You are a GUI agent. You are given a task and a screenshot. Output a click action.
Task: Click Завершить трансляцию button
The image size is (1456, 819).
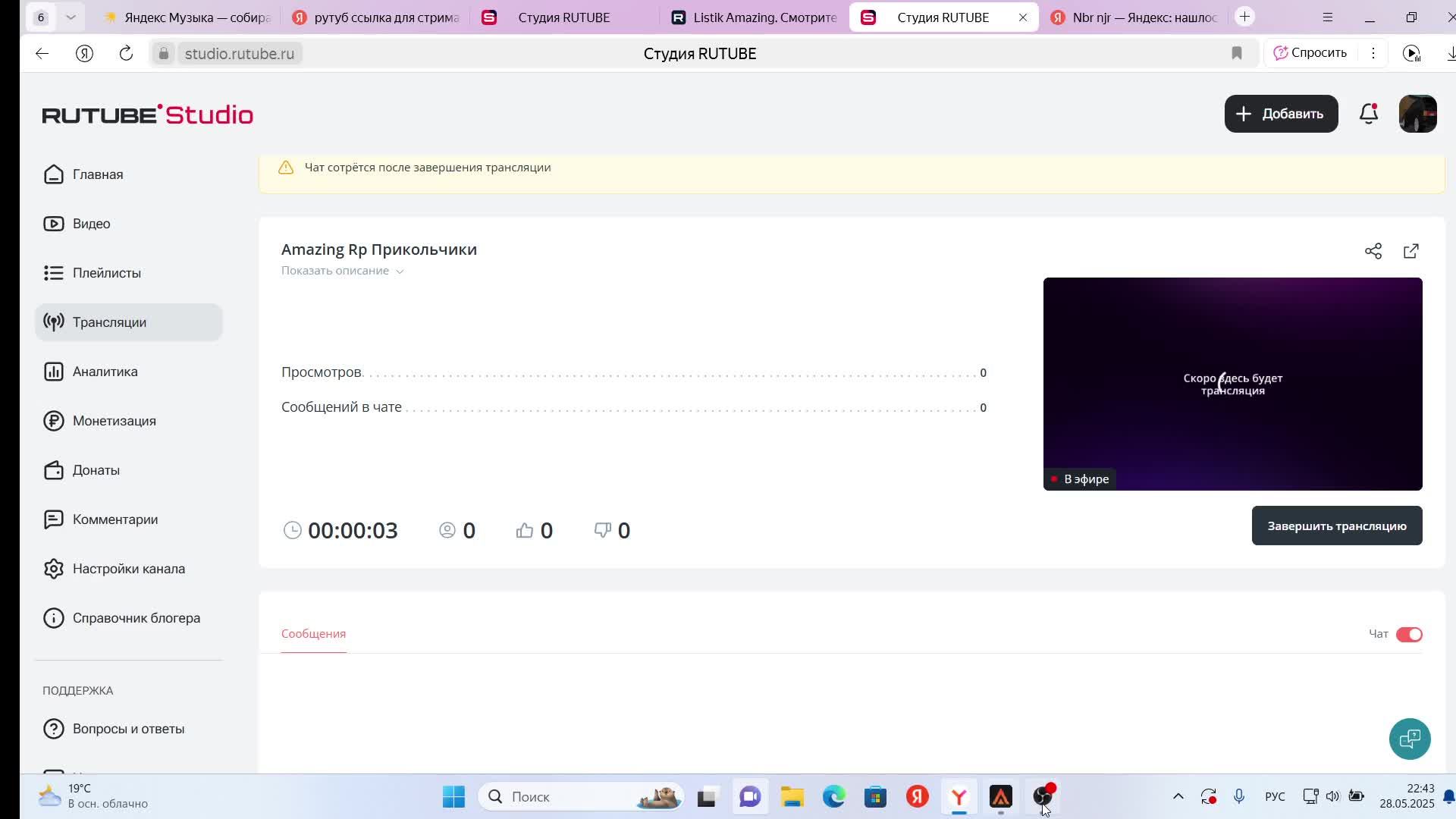(x=1336, y=526)
